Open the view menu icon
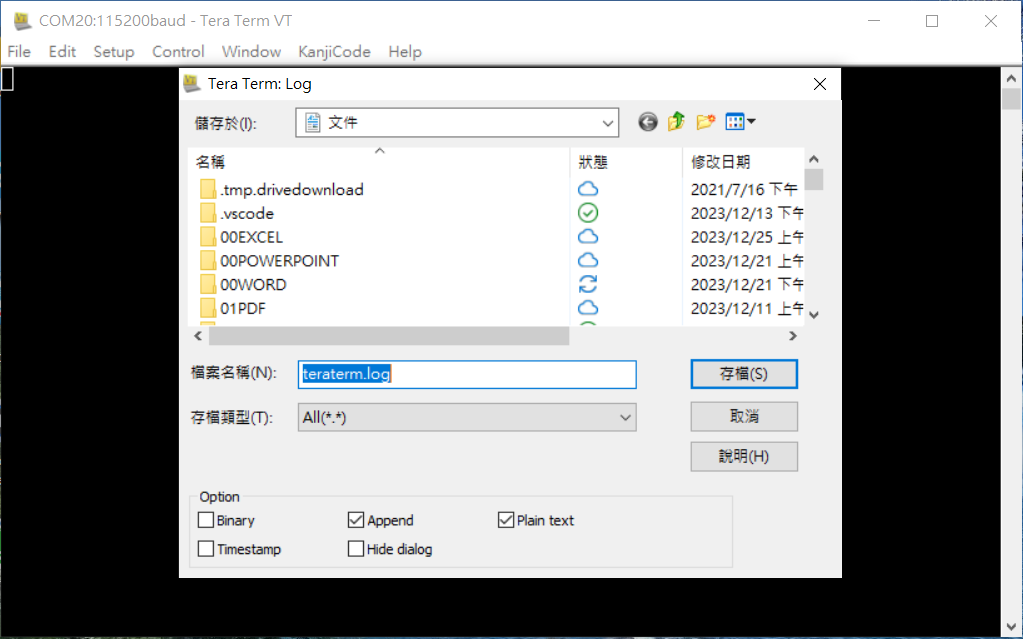 [741, 122]
